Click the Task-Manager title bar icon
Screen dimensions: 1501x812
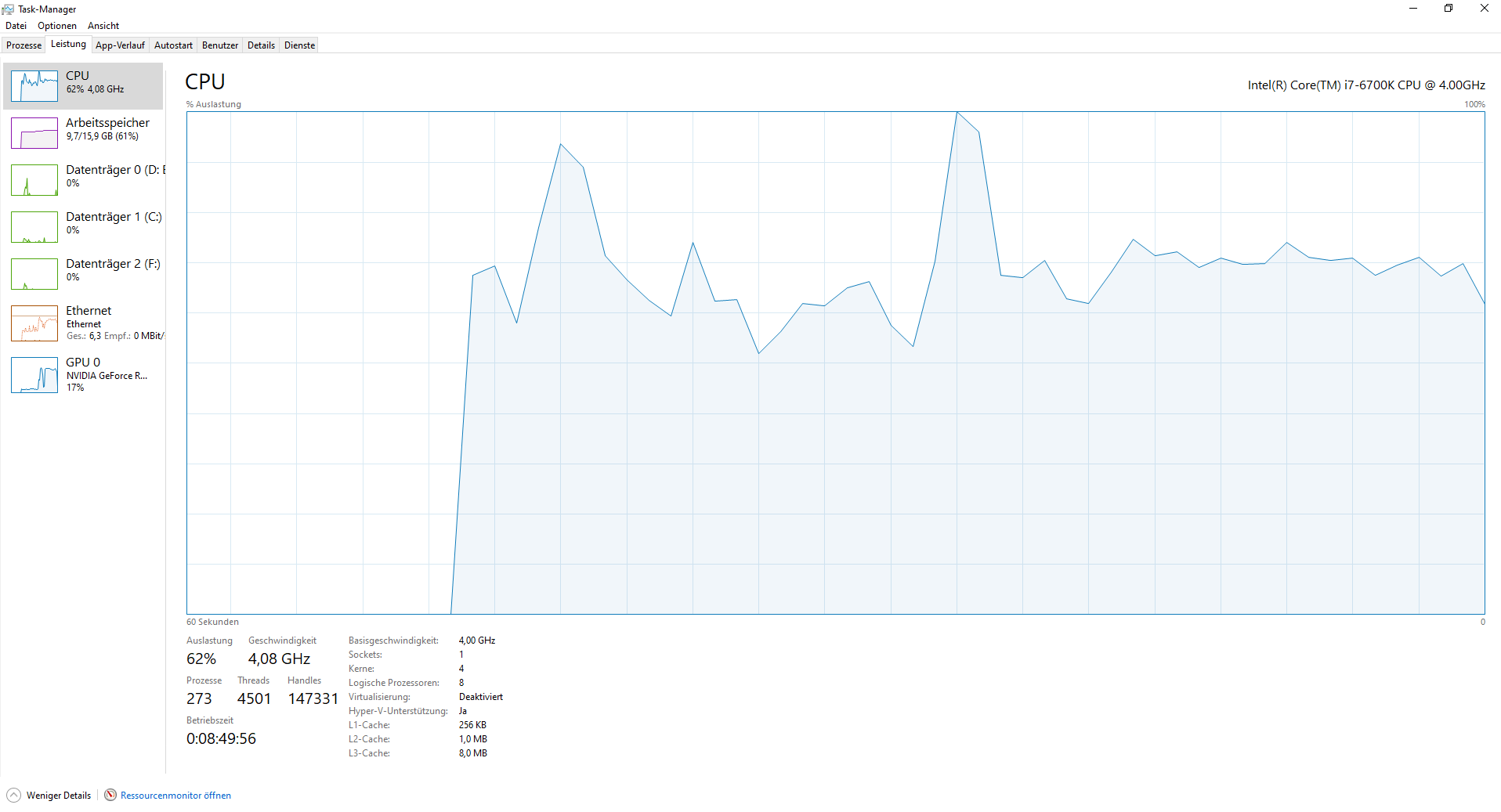[9, 9]
